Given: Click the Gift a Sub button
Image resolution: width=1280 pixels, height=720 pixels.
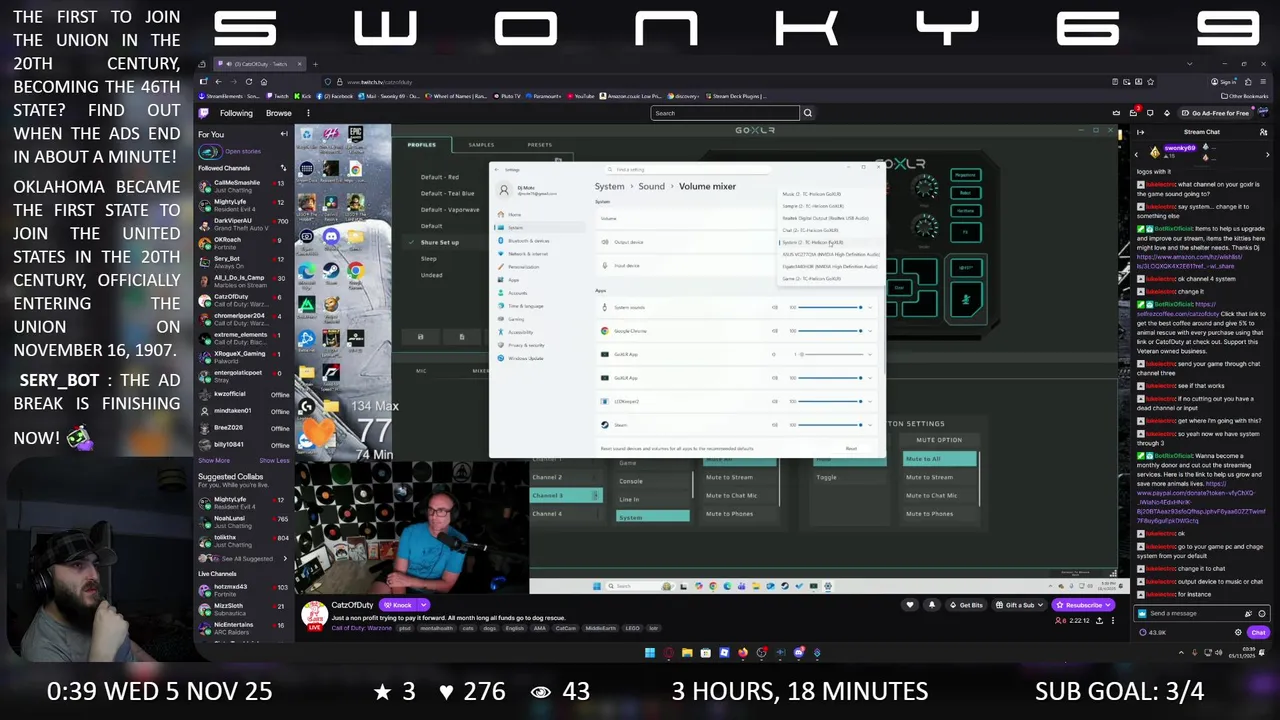Looking at the screenshot, I should click(x=1019, y=605).
